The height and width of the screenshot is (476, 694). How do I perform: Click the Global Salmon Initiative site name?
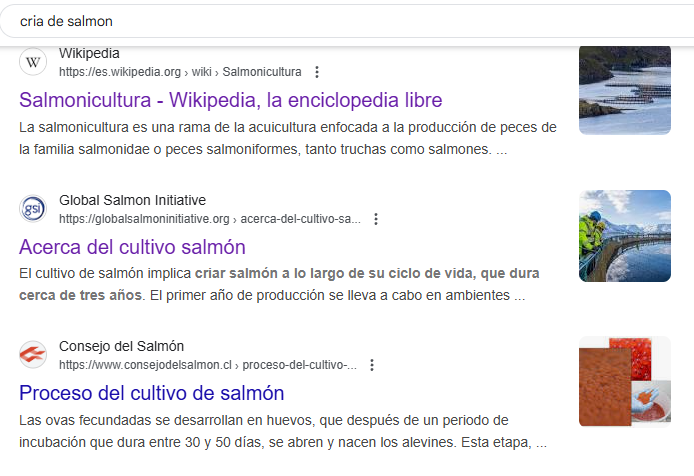[x=132, y=200]
